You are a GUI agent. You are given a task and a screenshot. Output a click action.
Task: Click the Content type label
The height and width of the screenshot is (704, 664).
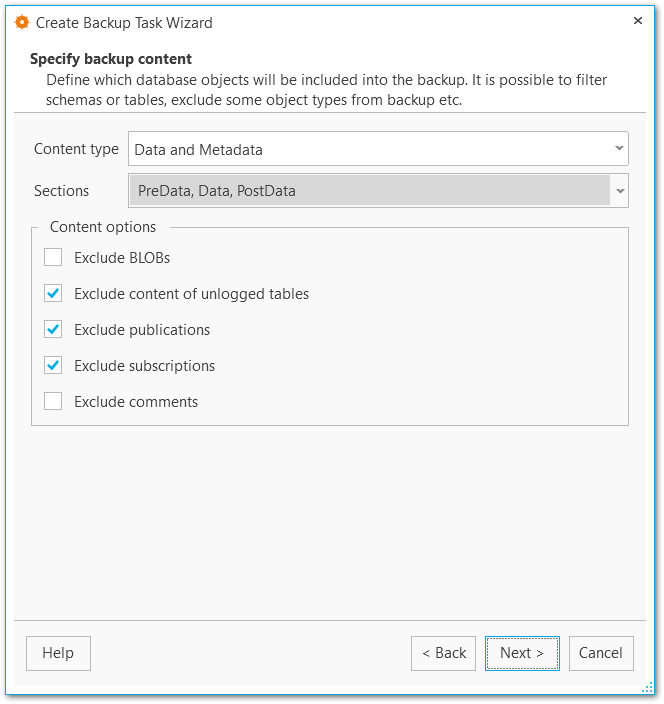pyautogui.click(x=76, y=150)
